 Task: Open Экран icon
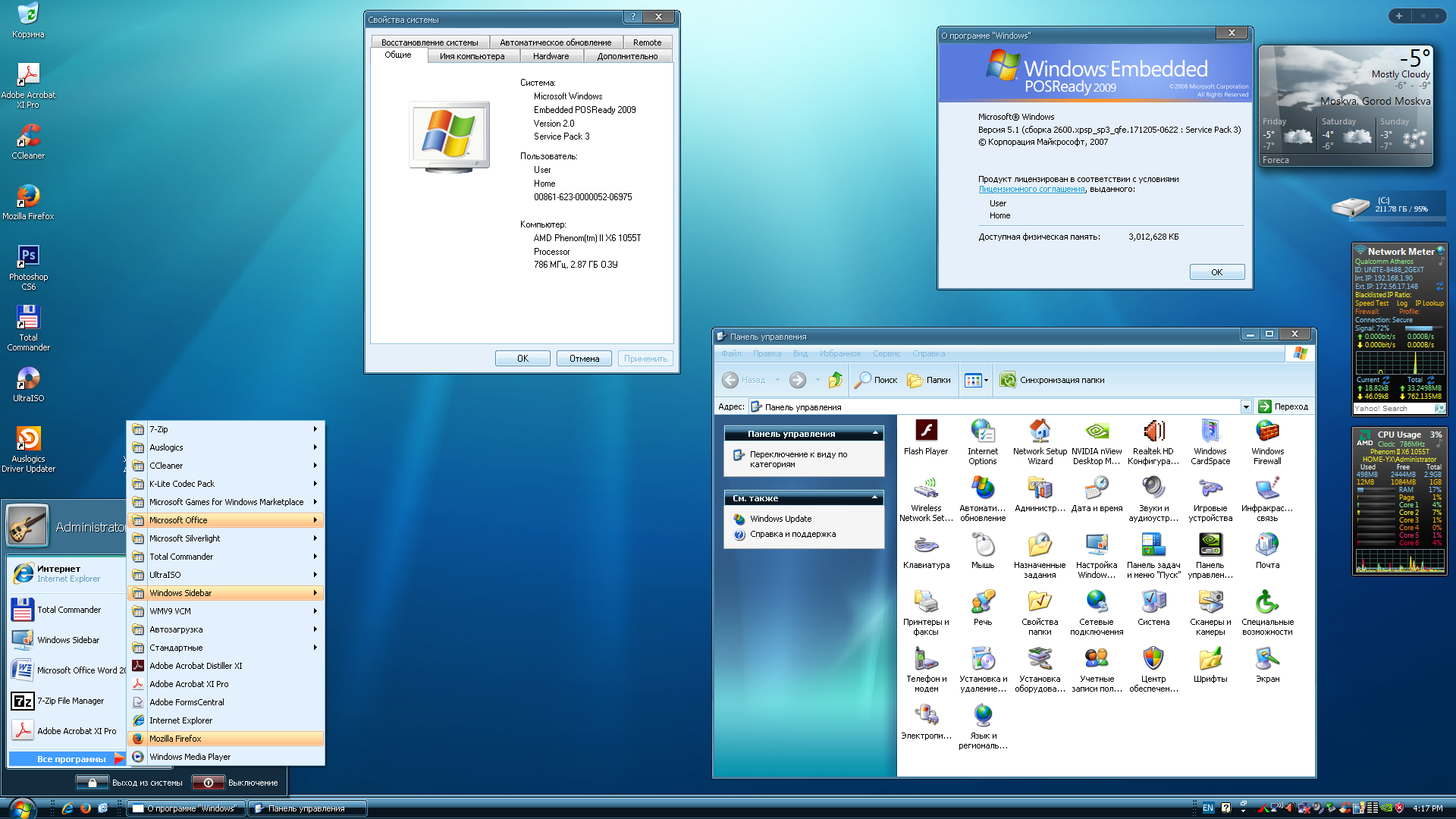[x=1267, y=666]
